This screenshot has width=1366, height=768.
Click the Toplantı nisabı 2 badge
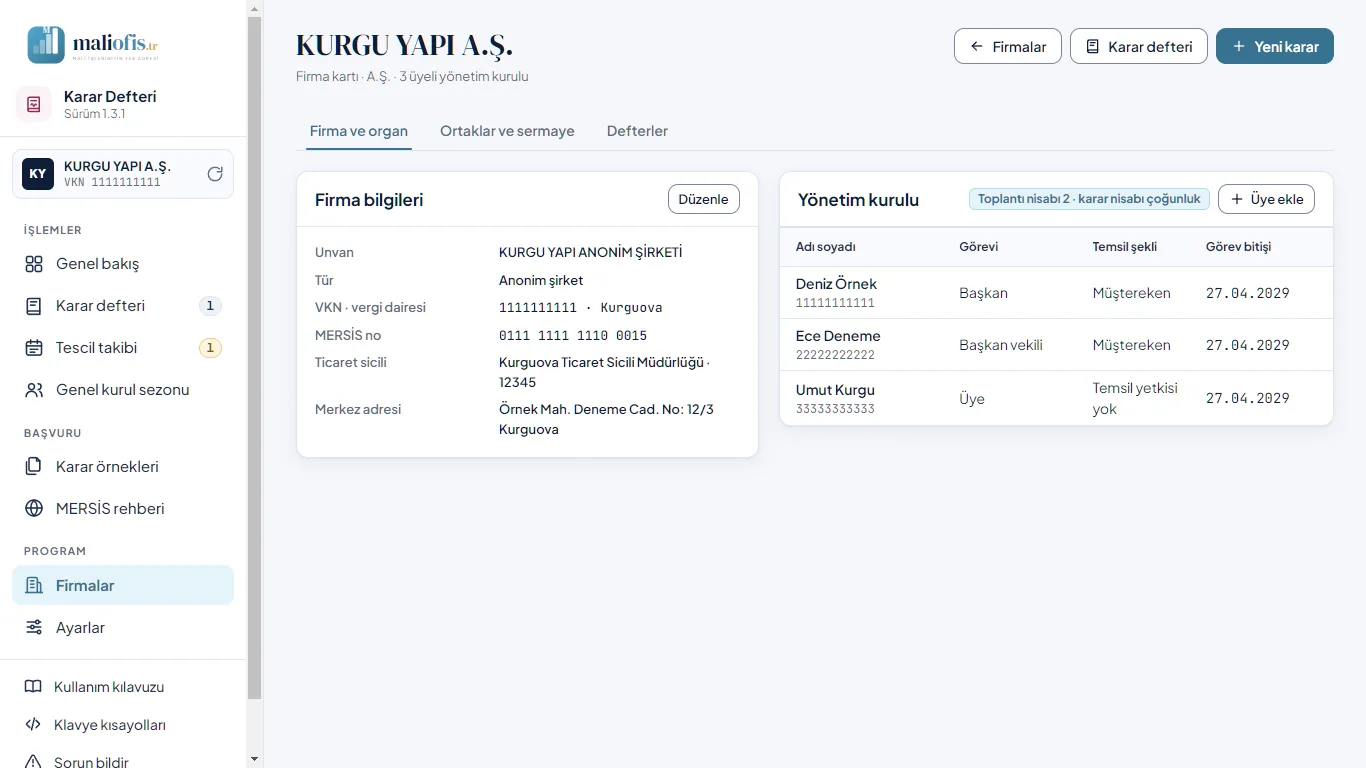(x=1089, y=199)
